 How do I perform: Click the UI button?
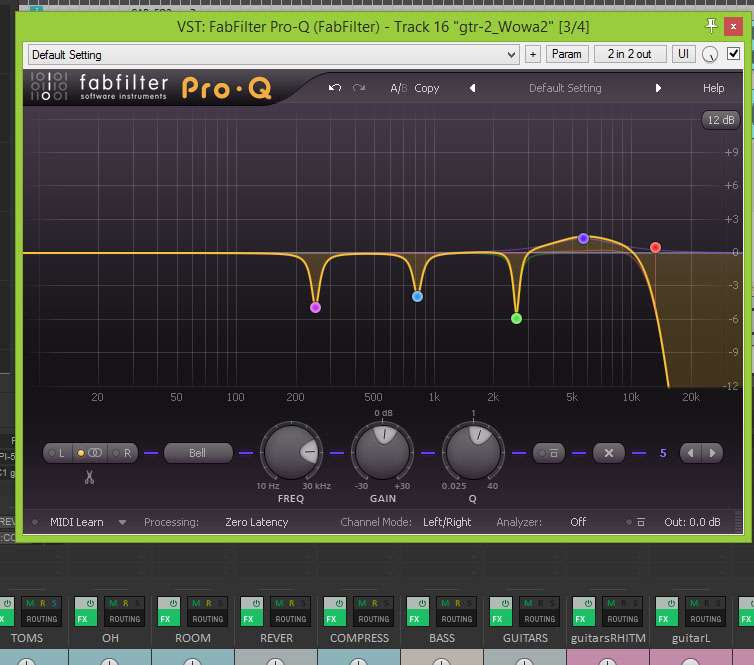(x=683, y=54)
